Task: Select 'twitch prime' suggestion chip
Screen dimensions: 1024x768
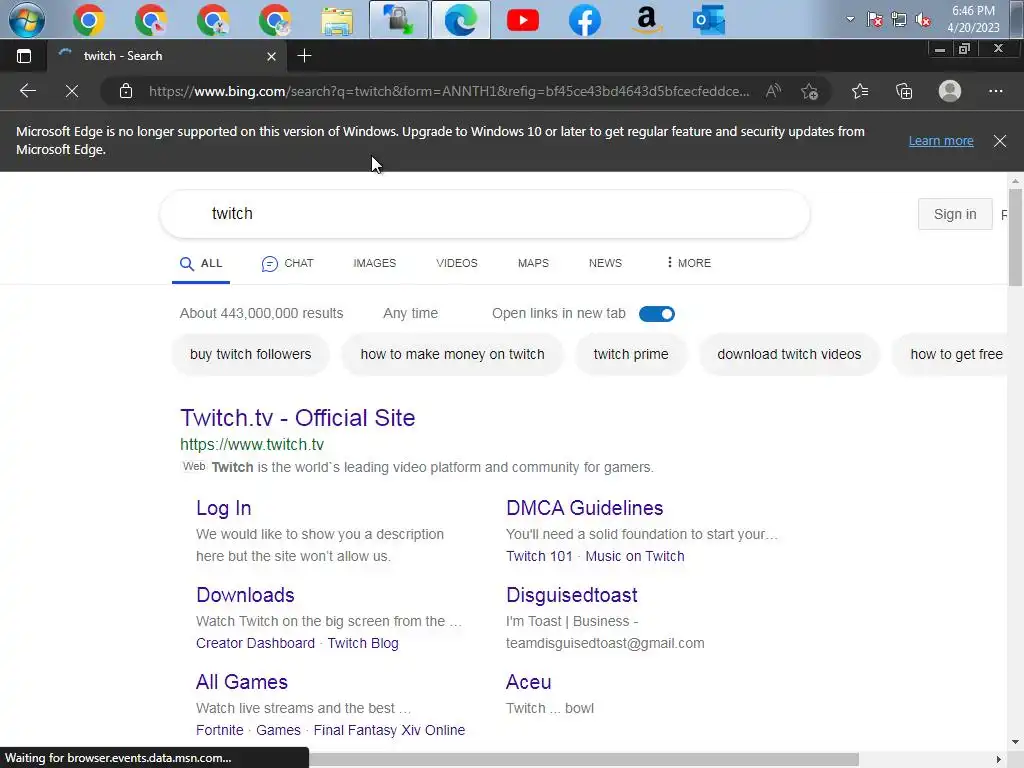Action: pos(631,354)
